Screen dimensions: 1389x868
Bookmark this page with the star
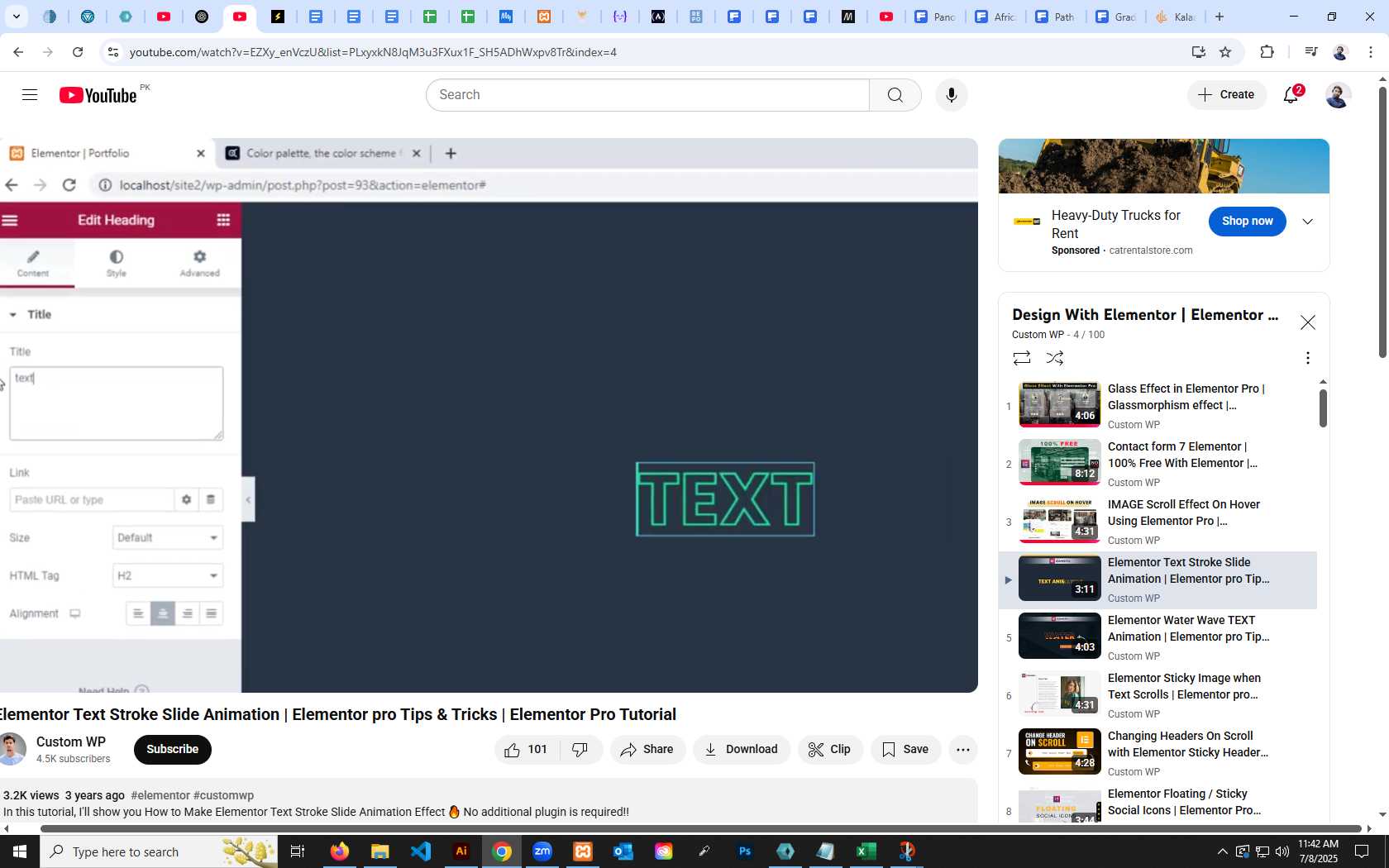tap(1225, 52)
